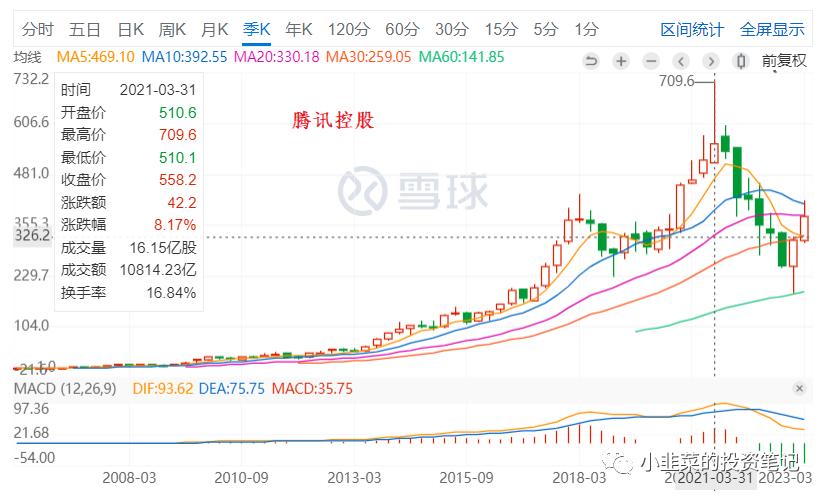Click the 2010-09 date axis label

pyautogui.click(x=241, y=478)
